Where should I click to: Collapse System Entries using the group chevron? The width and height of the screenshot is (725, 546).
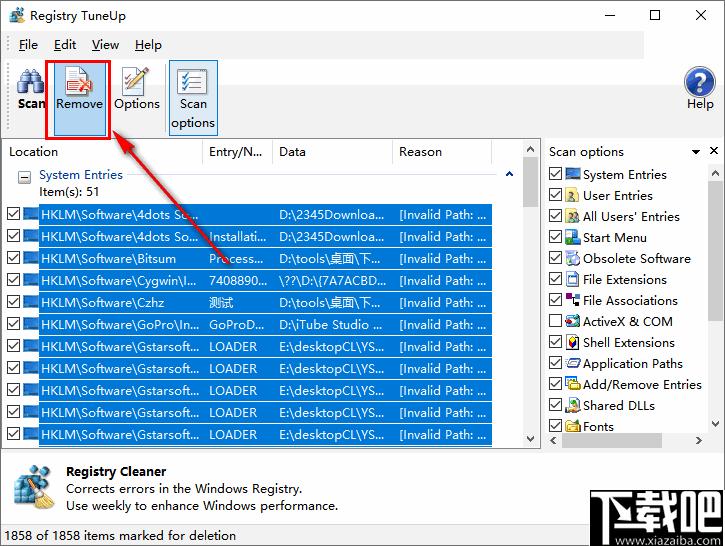(x=509, y=174)
